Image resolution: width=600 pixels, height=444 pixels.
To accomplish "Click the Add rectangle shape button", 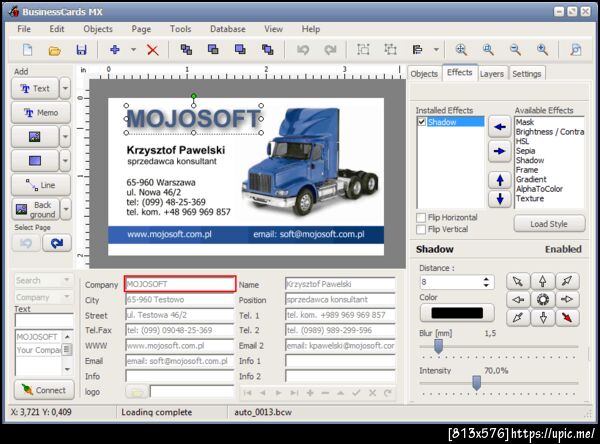I will tap(35, 161).
